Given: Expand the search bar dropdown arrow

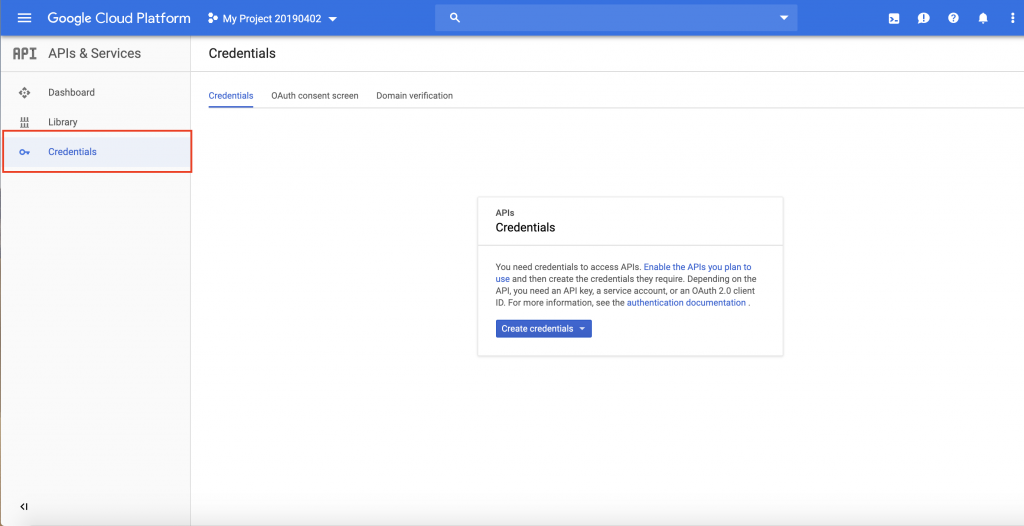Looking at the screenshot, I should tap(784, 18).
